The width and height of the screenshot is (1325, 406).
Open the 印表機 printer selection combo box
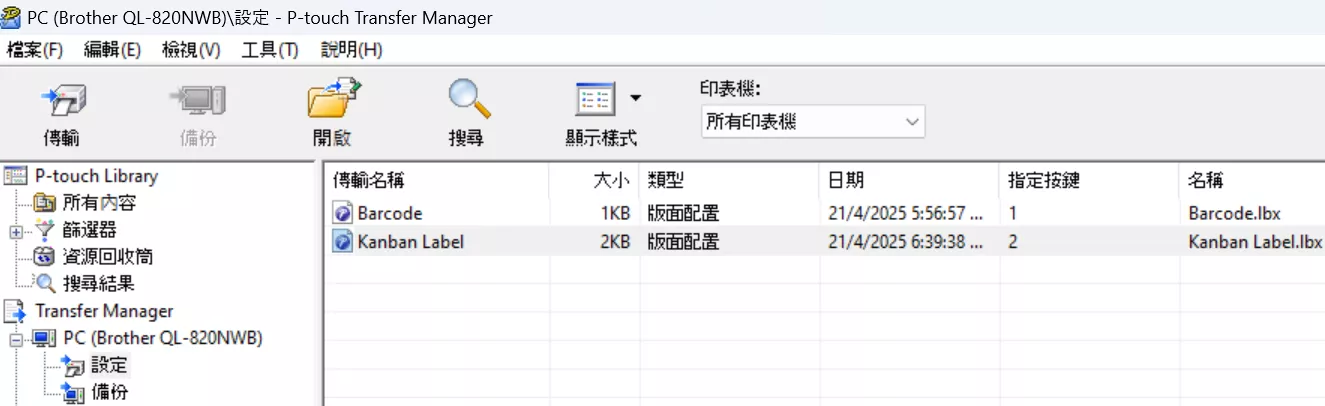812,122
